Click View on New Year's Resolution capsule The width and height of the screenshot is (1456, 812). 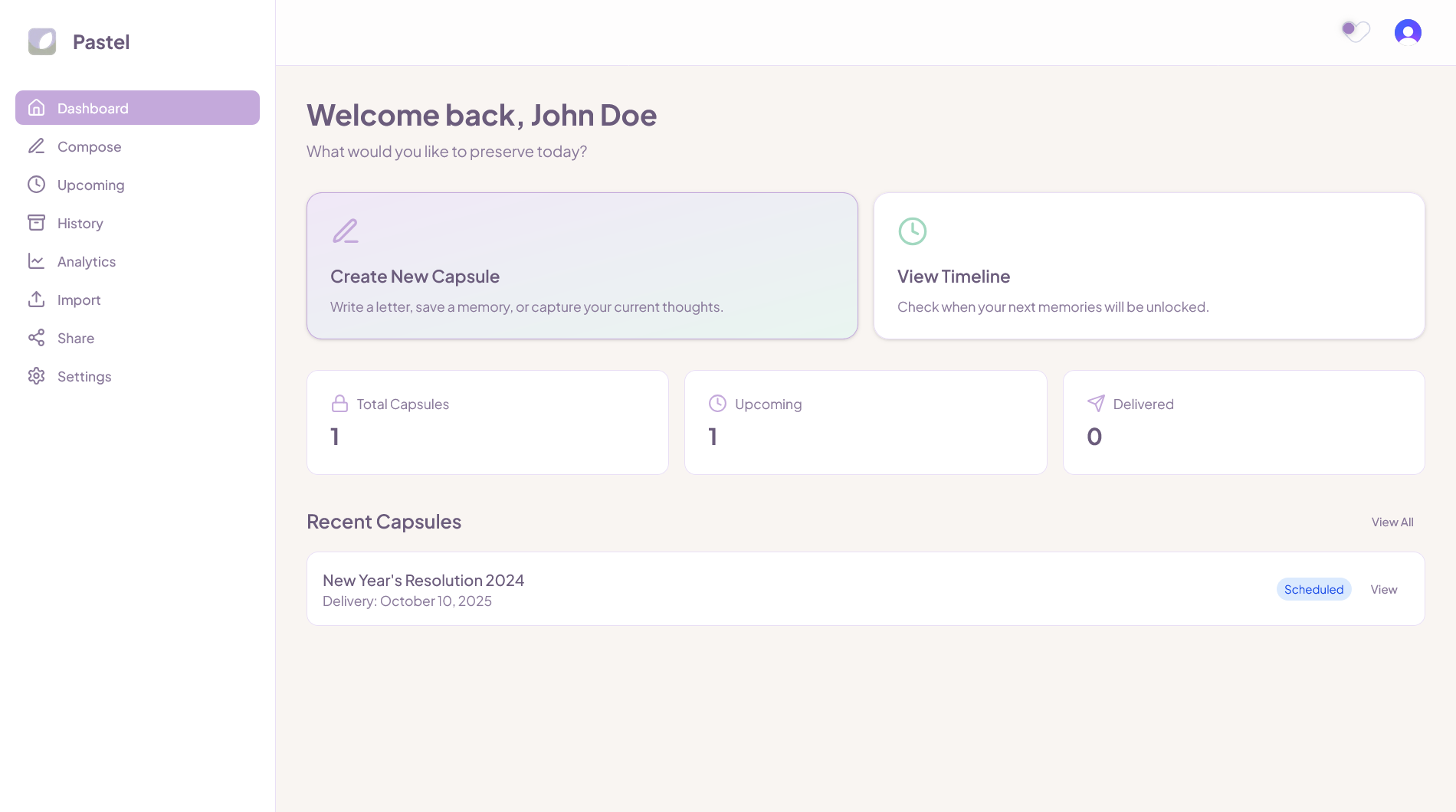pyautogui.click(x=1383, y=590)
